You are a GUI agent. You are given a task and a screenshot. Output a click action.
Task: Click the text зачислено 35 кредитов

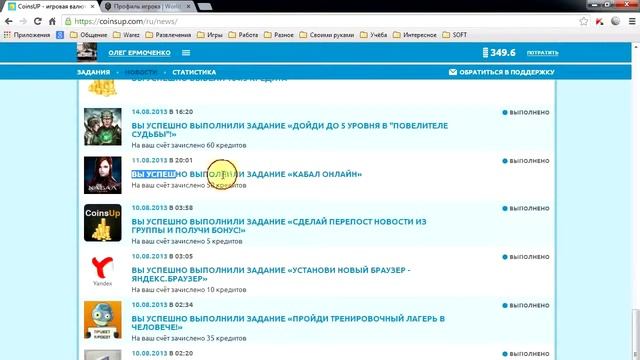coord(208,338)
